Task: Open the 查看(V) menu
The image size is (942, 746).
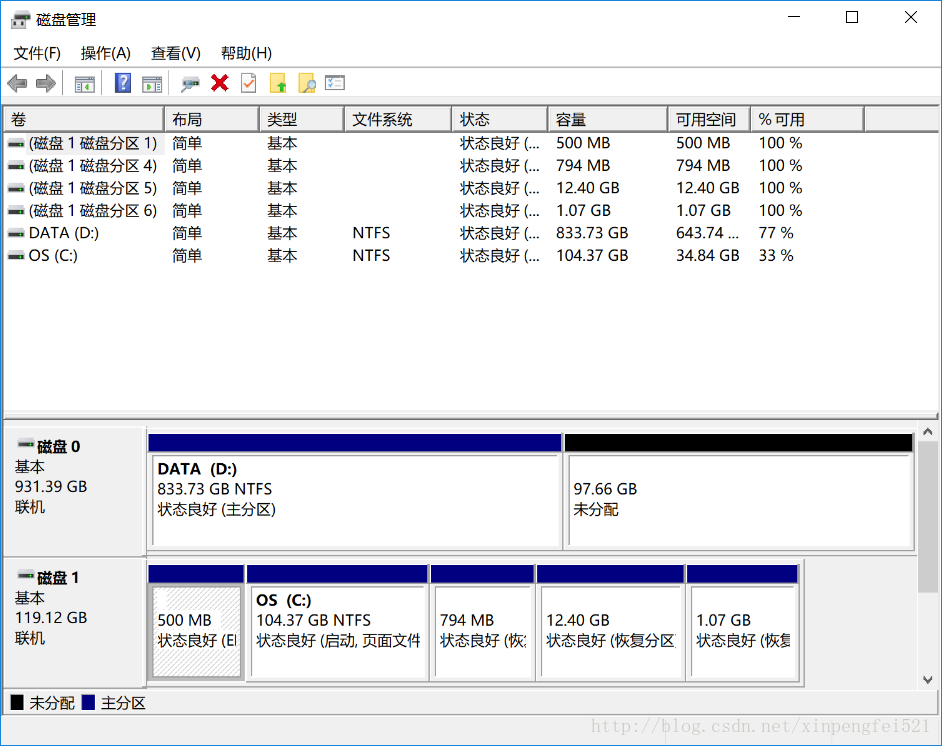Action: coord(175,53)
